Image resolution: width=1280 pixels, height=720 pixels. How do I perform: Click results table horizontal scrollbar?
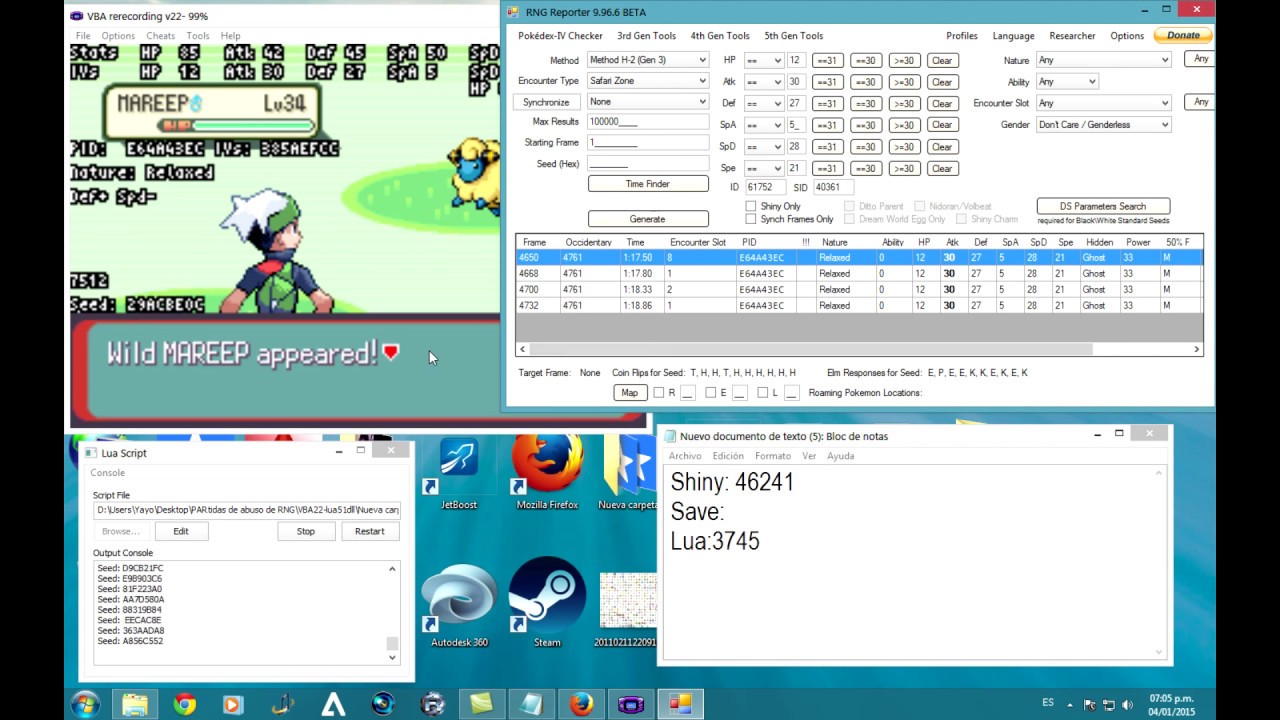(x=811, y=349)
